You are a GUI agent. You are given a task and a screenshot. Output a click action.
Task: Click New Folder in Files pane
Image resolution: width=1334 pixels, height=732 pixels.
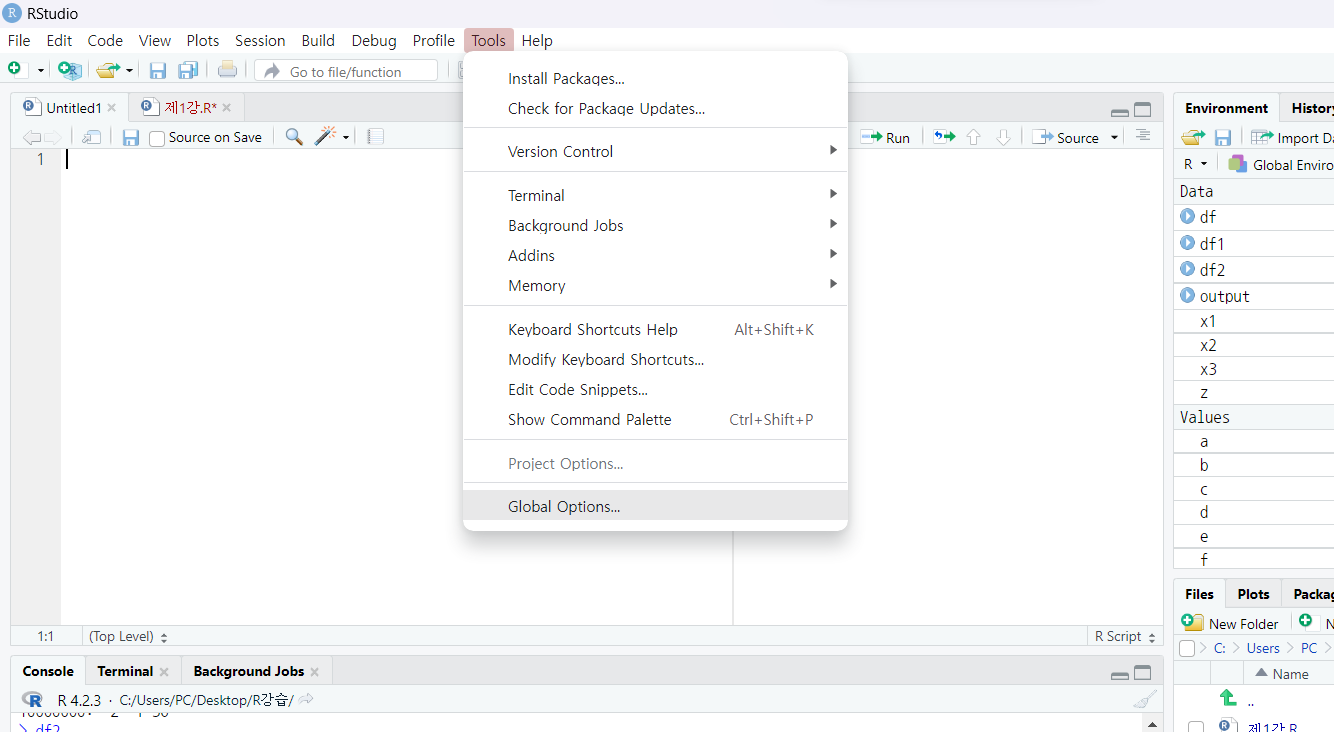pos(1230,623)
